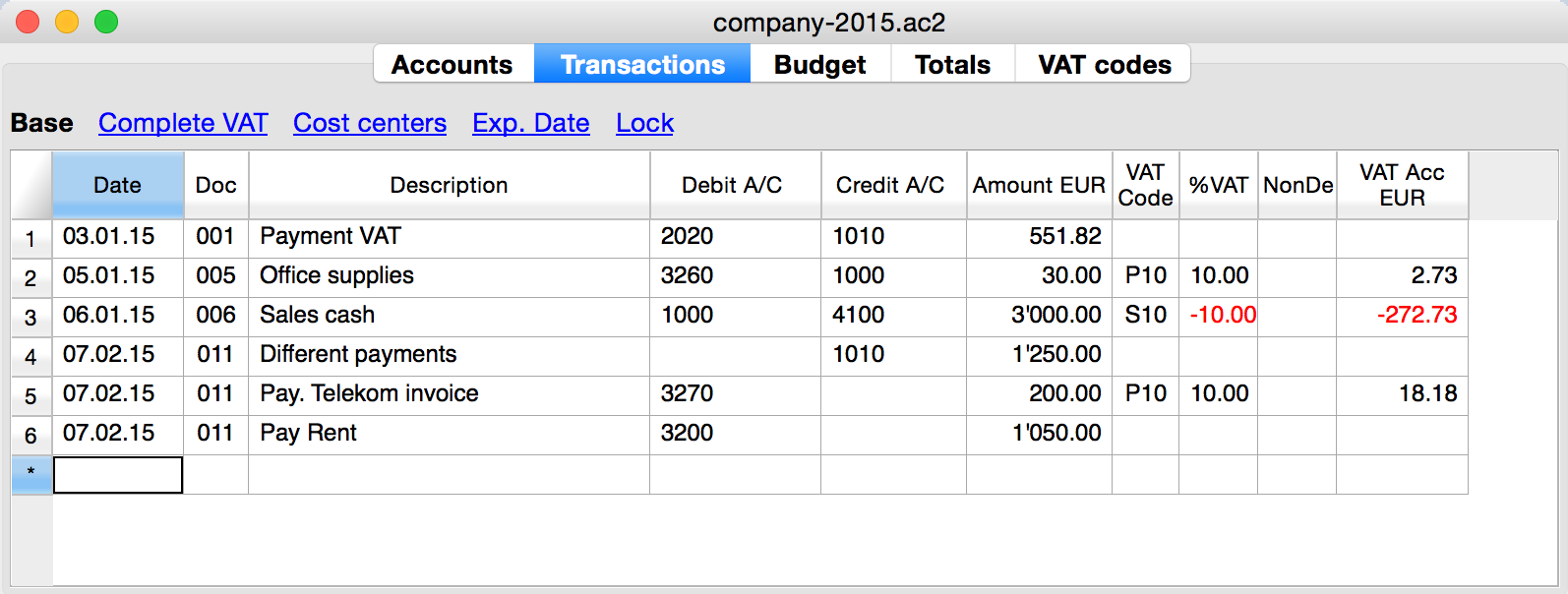The height and width of the screenshot is (594, 1568).
Task: Go to the VAT codes tab
Action: [x=1104, y=65]
